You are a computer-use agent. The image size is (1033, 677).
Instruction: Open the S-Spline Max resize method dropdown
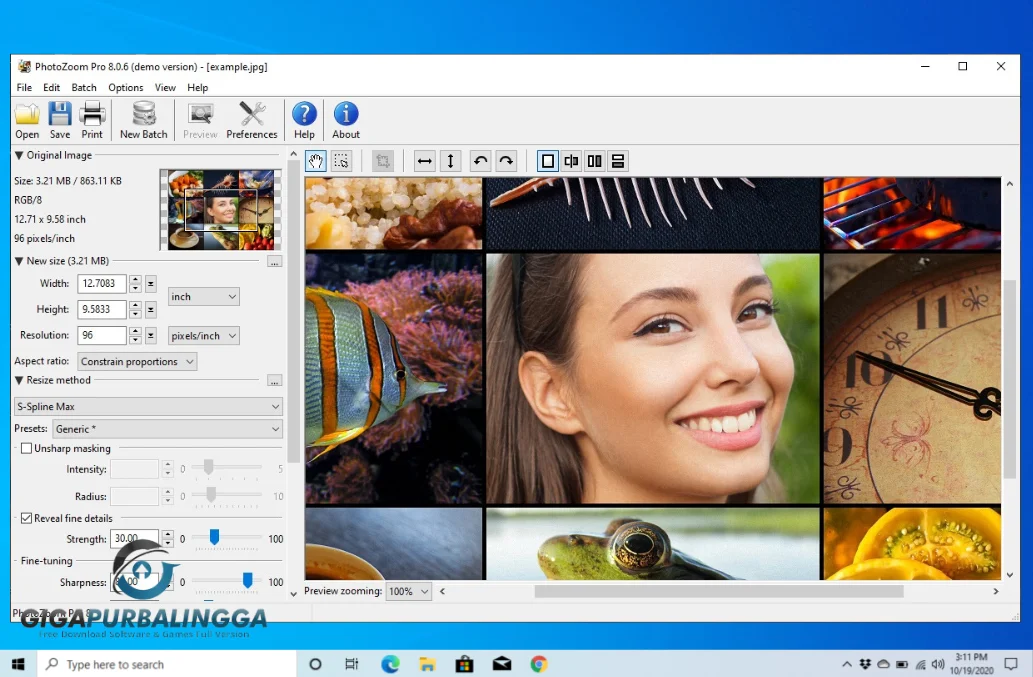click(x=148, y=407)
